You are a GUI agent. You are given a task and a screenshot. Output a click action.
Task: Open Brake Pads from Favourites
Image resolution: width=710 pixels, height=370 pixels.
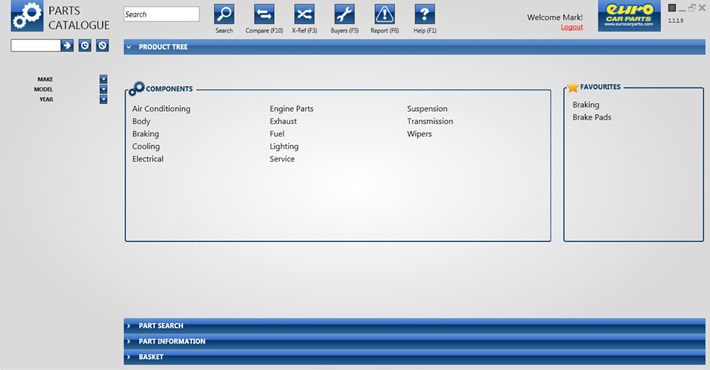pos(592,117)
